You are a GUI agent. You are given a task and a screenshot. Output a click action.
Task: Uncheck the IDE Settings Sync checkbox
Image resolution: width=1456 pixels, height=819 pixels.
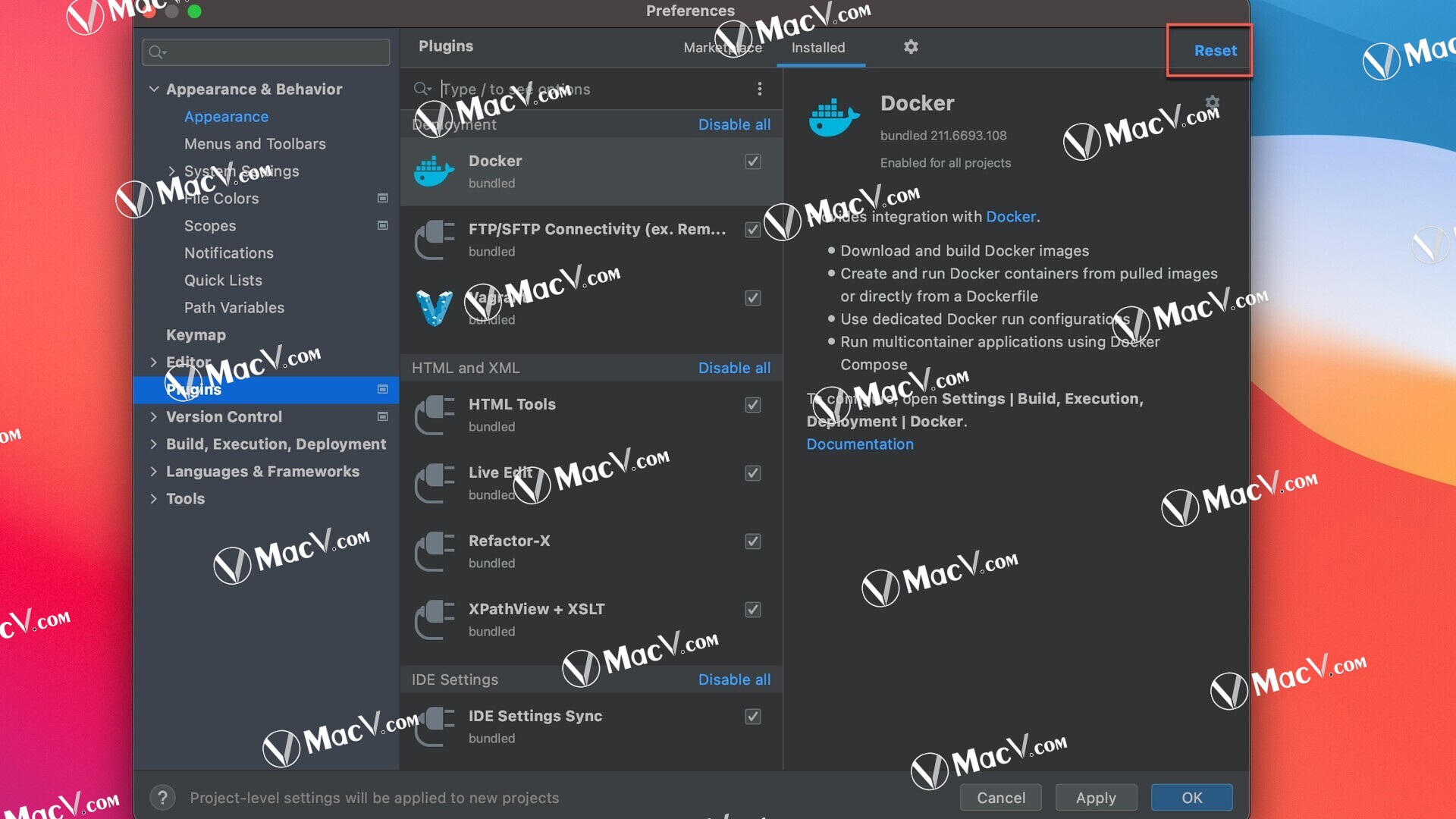752,716
